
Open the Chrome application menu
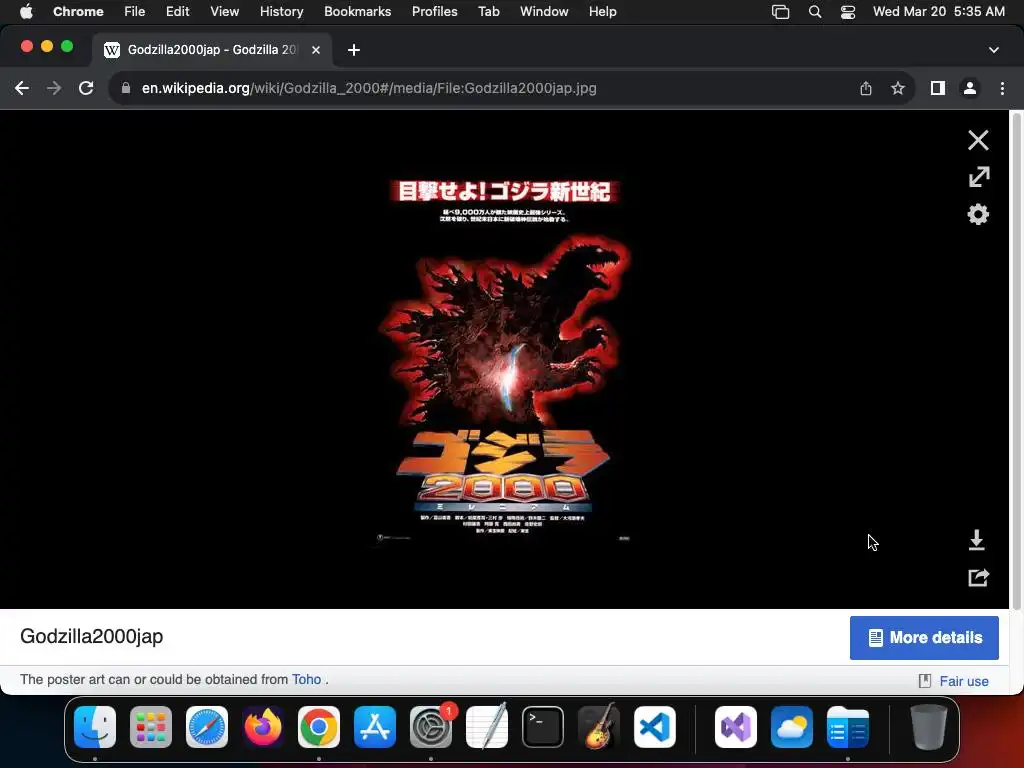point(78,12)
